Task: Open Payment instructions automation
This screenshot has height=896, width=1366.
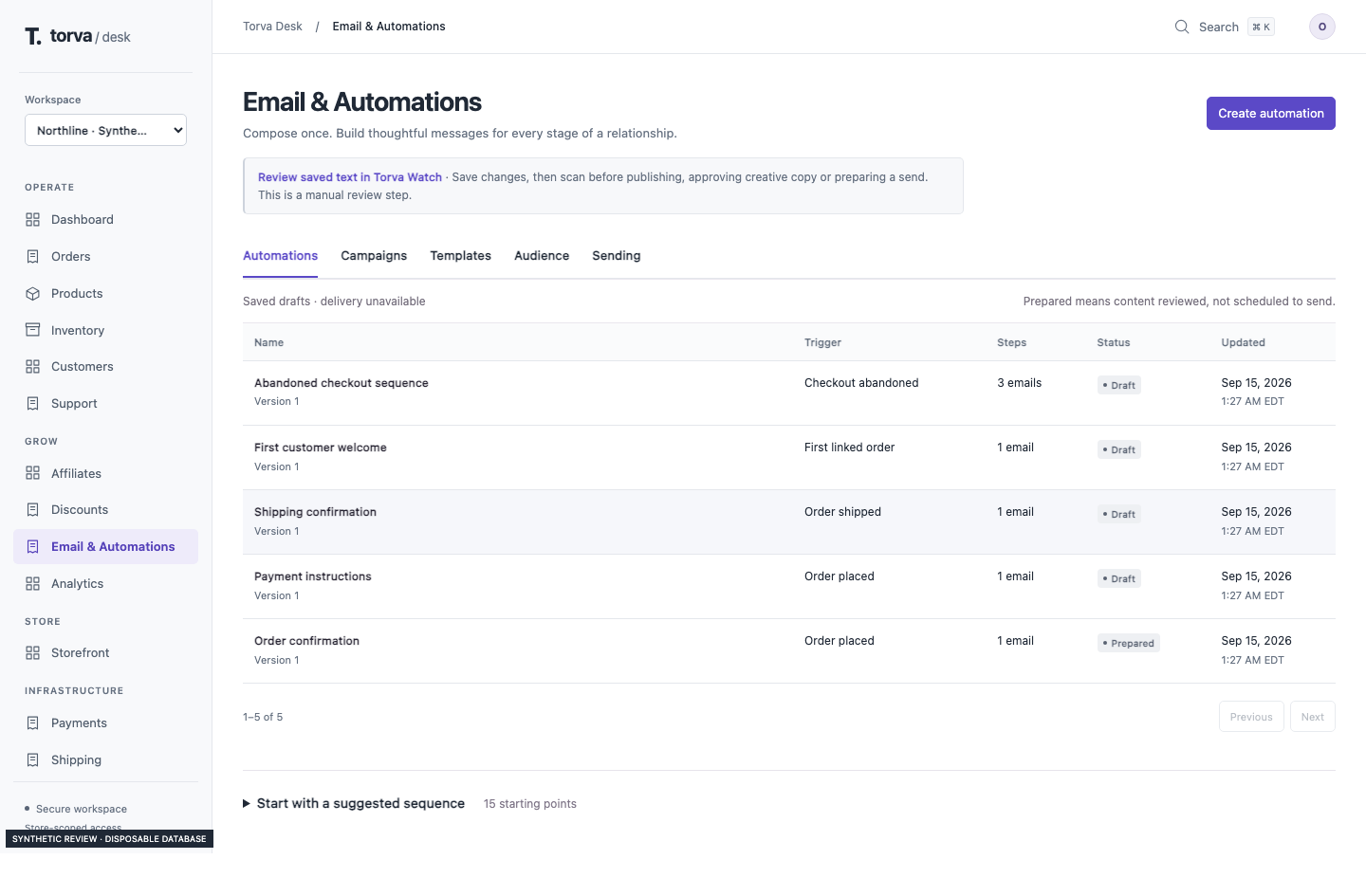Action: pyautogui.click(x=313, y=576)
